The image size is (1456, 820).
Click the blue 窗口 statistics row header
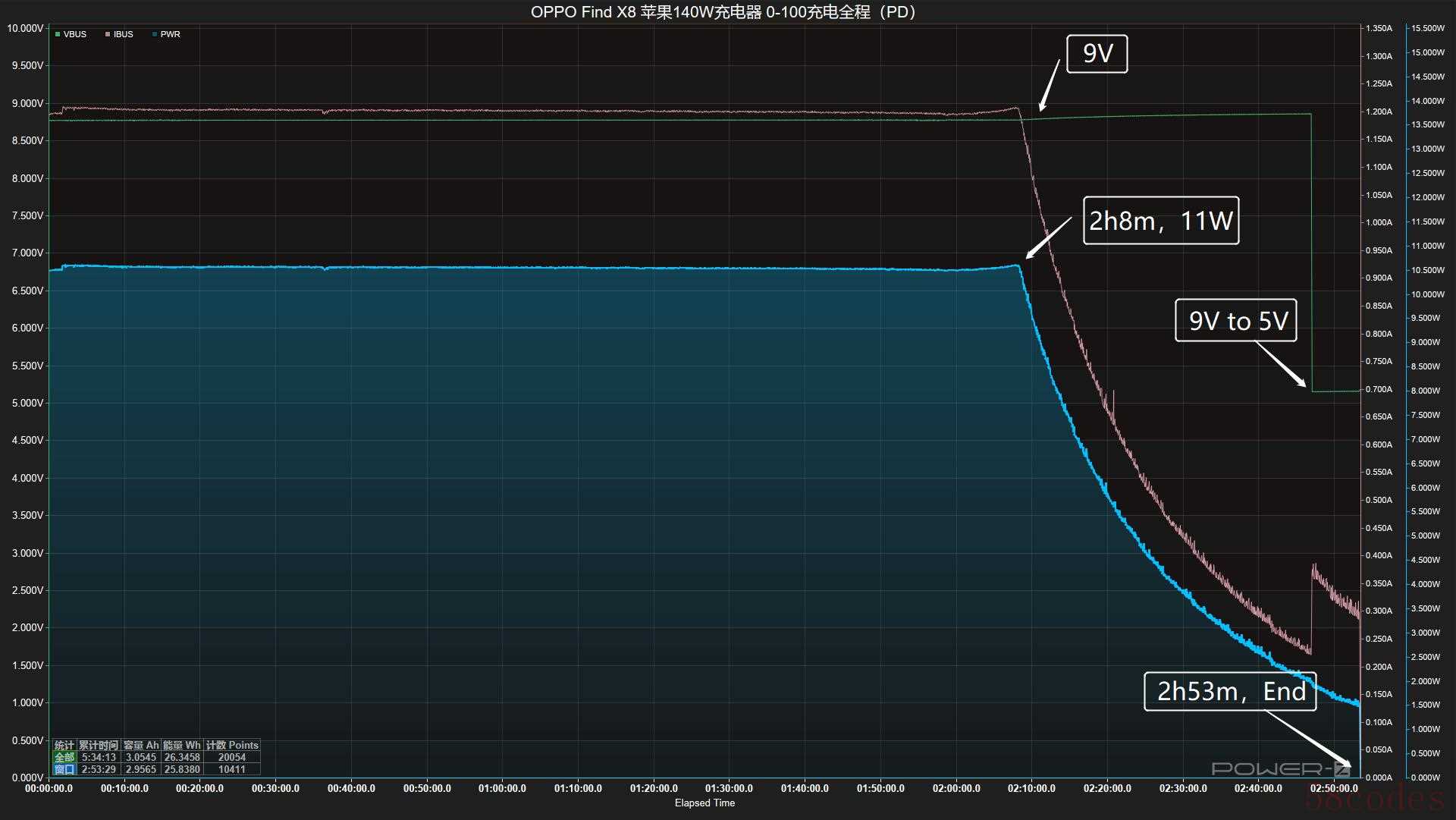click(64, 769)
